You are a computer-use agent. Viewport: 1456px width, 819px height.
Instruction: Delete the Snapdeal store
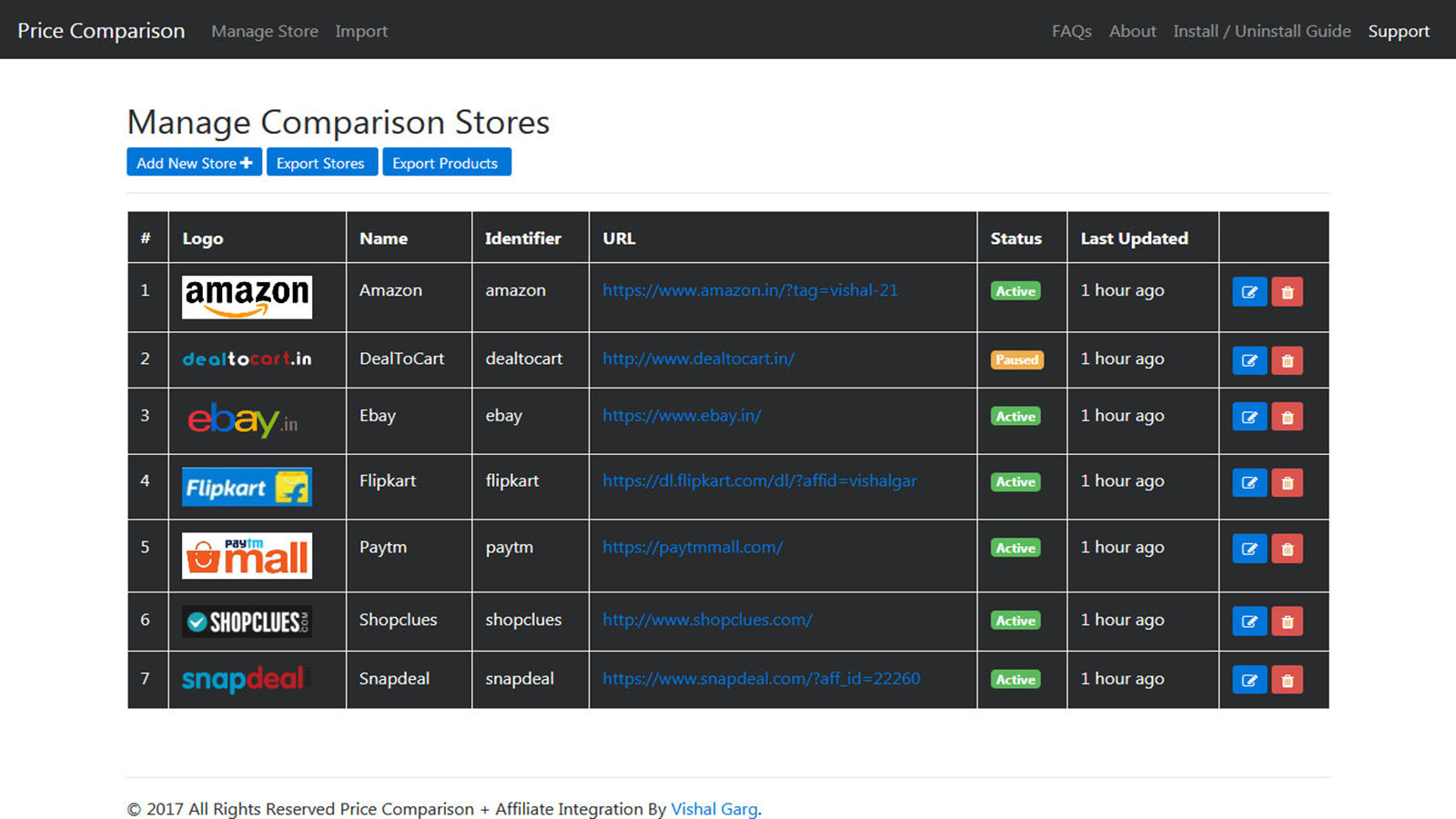(x=1288, y=680)
